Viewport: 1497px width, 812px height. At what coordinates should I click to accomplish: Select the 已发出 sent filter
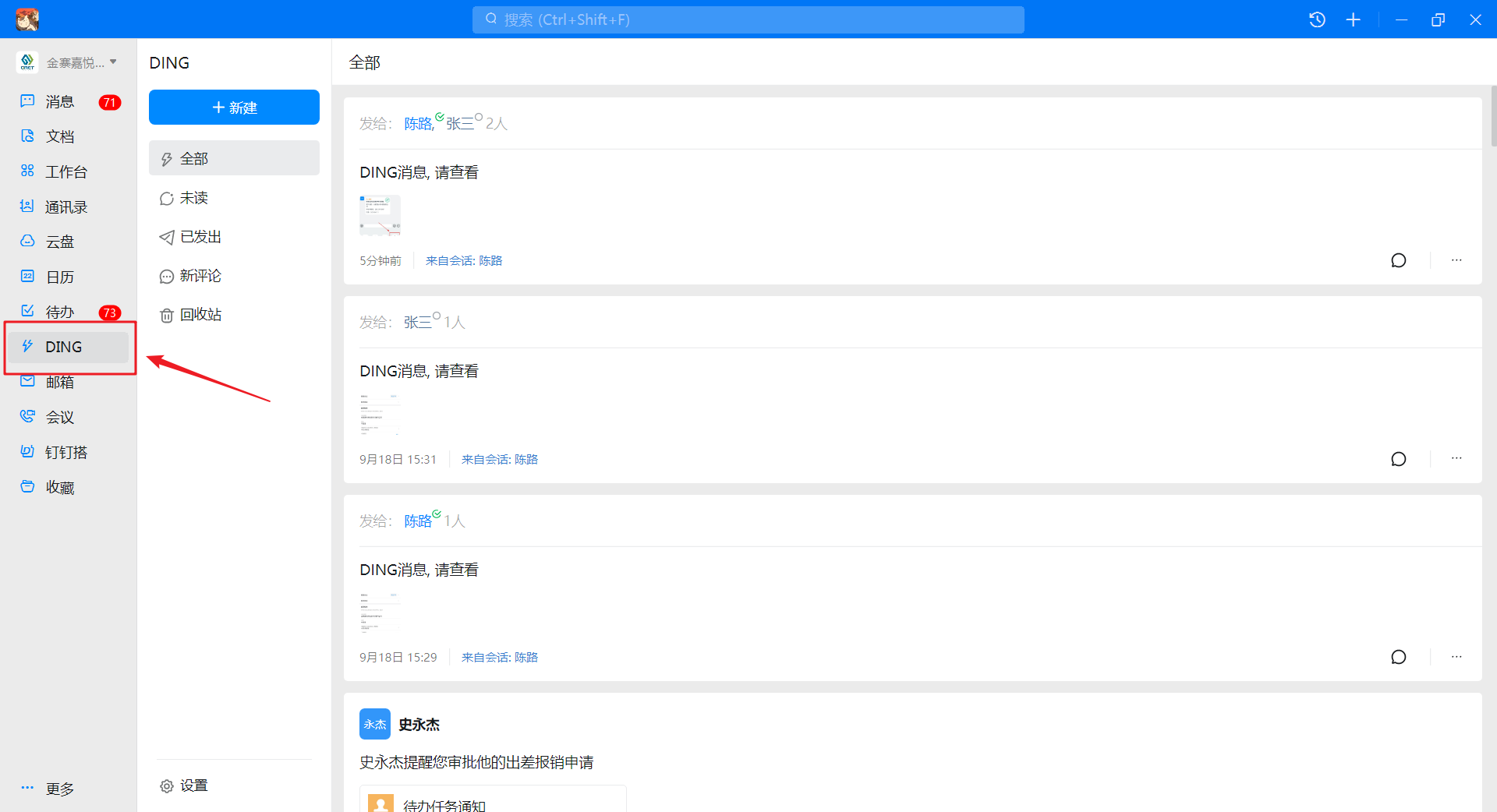coord(200,237)
